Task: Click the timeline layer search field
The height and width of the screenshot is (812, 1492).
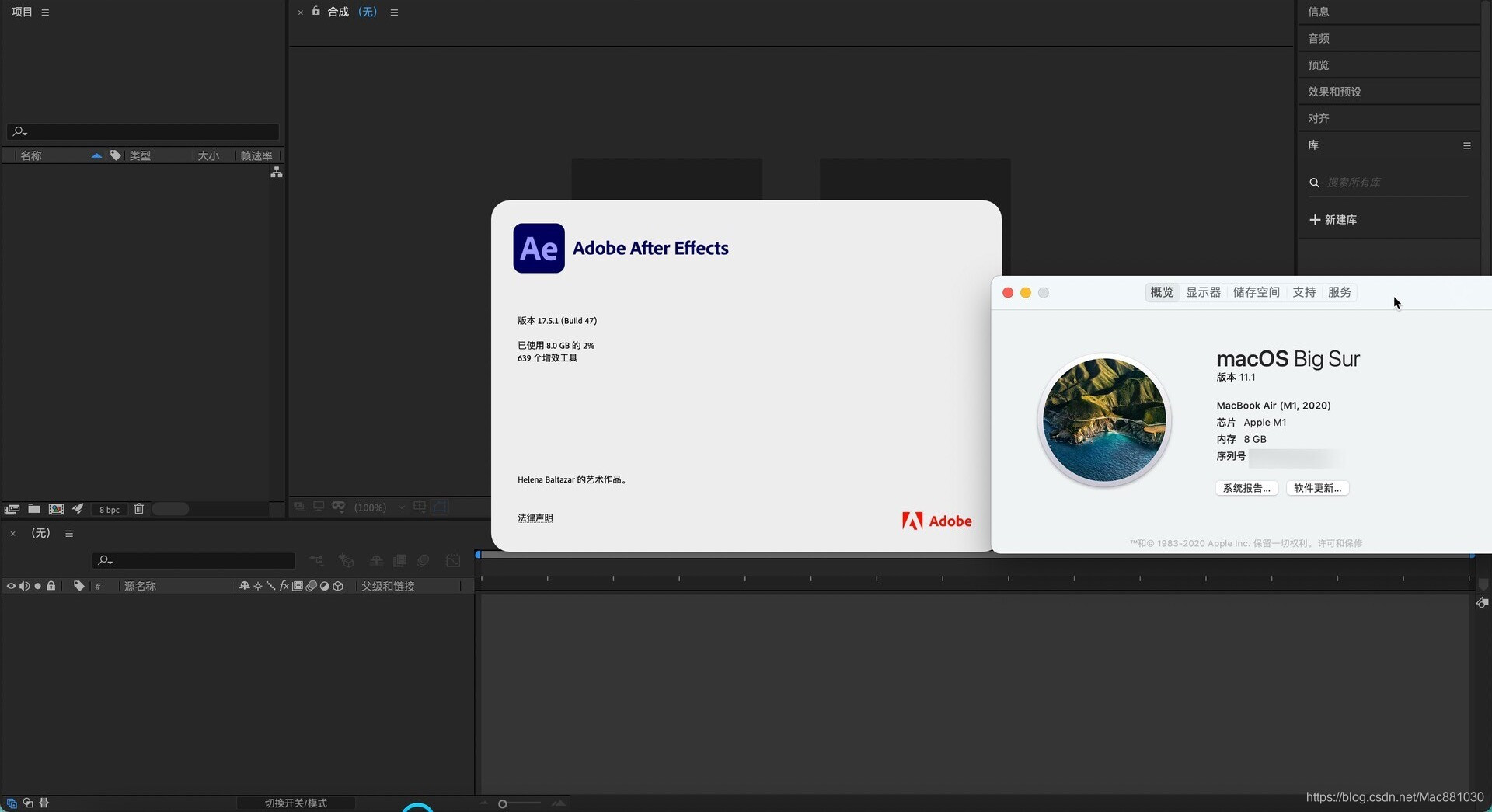Action: (193, 560)
